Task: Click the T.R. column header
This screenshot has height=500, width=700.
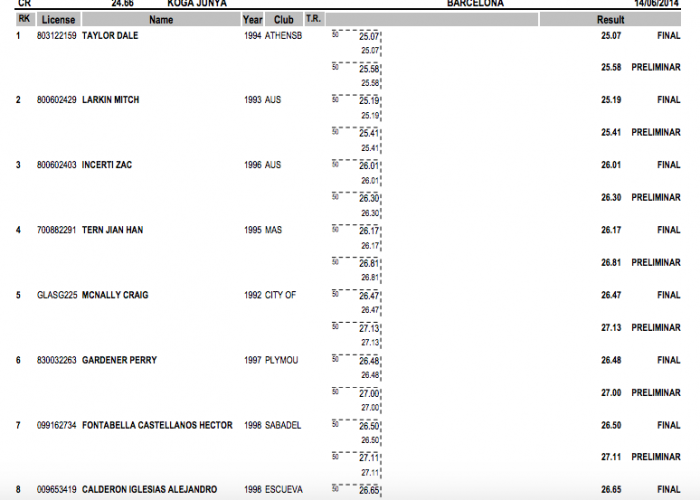Action: point(313,19)
